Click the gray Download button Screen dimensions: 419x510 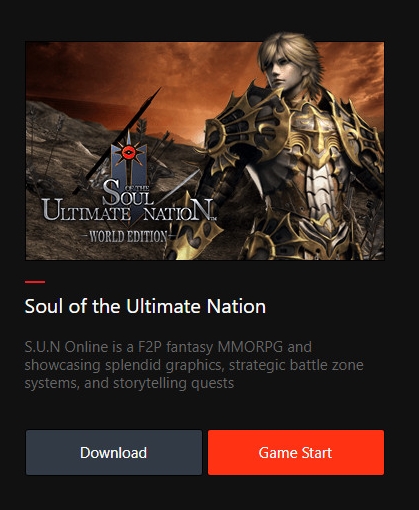click(x=114, y=452)
